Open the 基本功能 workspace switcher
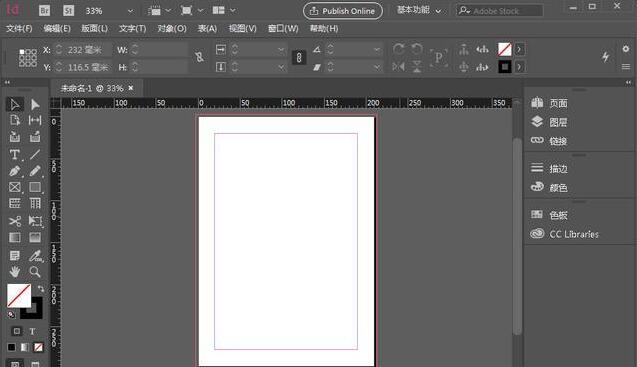Viewport: 637px width, 367px height. [x=419, y=11]
